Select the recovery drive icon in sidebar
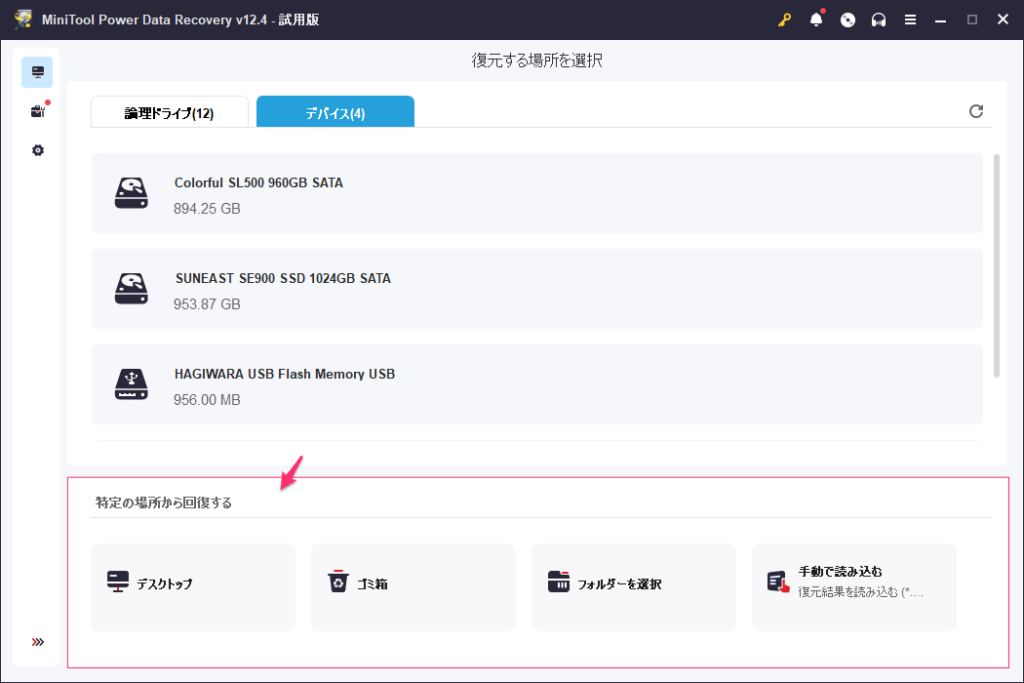This screenshot has width=1024, height=683. coord(38,72)
